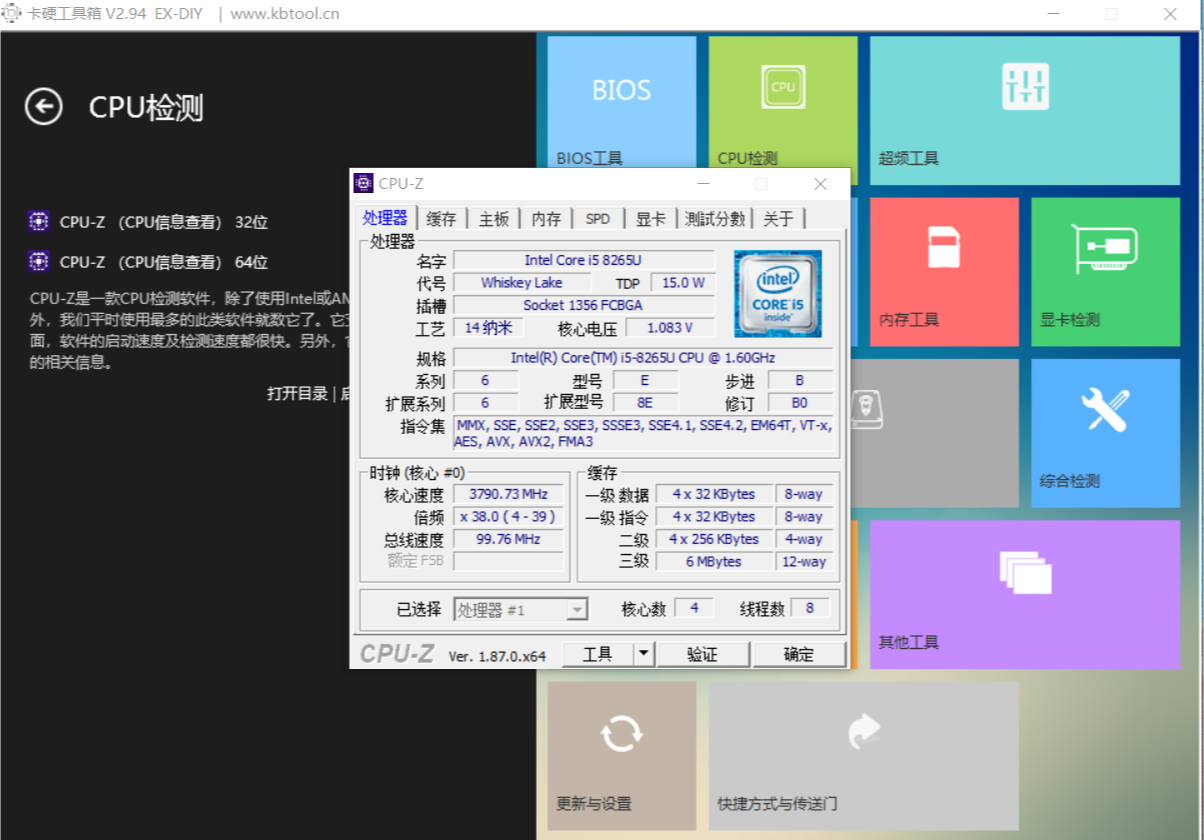This screenshot has height=840, width=1204.
Task: Open the 其他工具 tile
Action: click(x=1025, y=594)
